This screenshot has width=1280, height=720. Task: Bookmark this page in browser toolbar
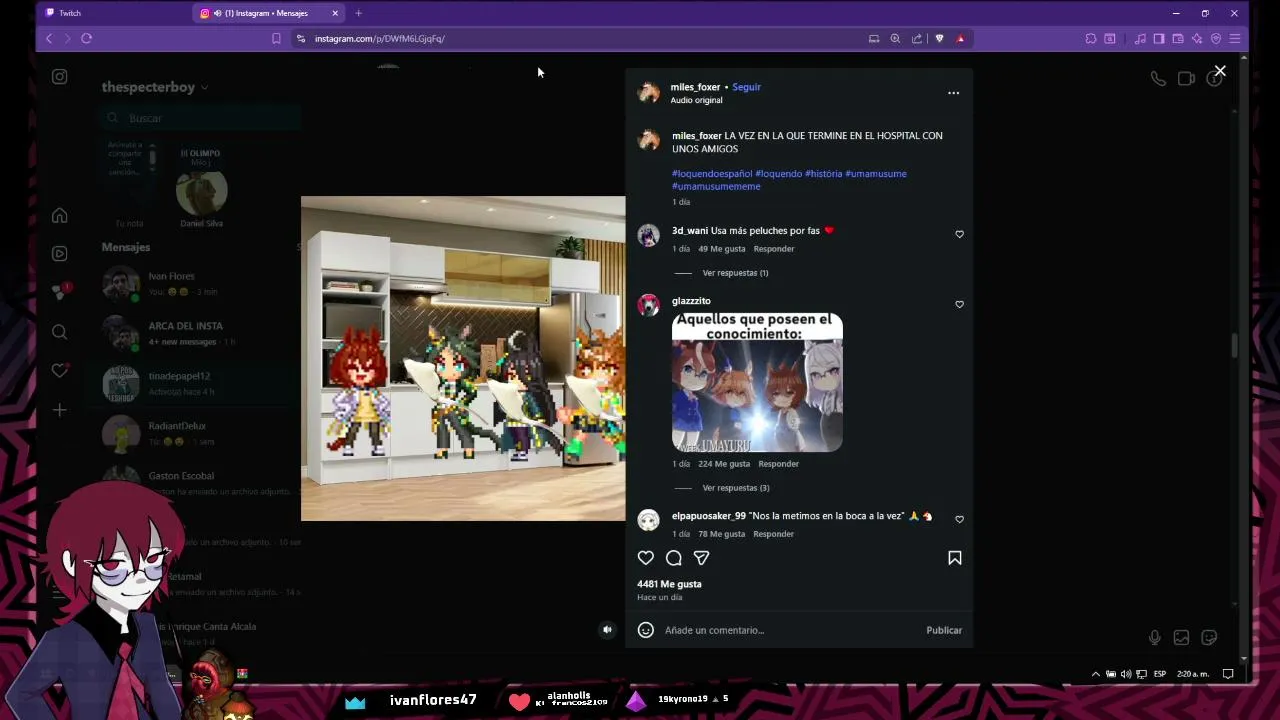[276, 38]
